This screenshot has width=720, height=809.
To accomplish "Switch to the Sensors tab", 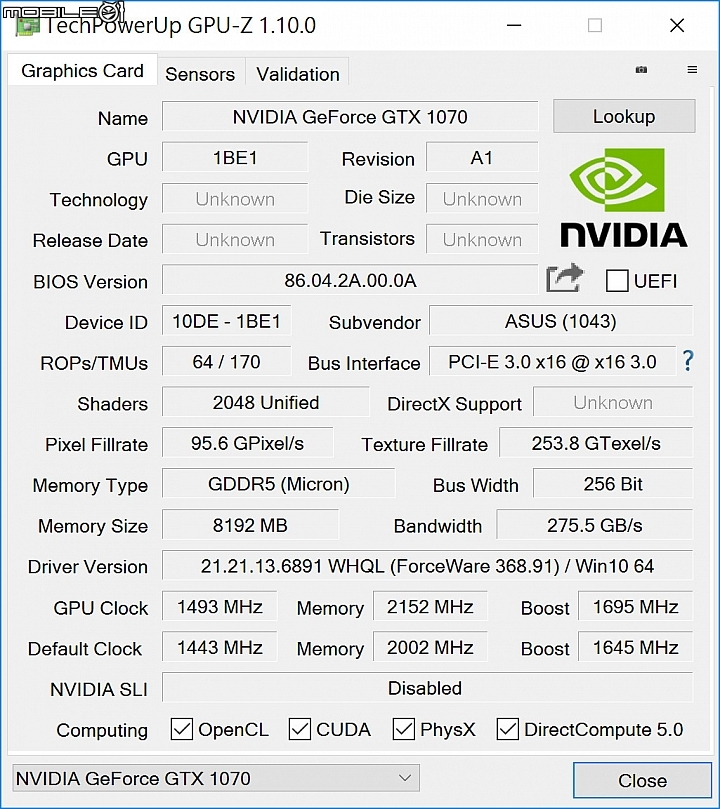I will pyautogui.click(x=200, y=74).
